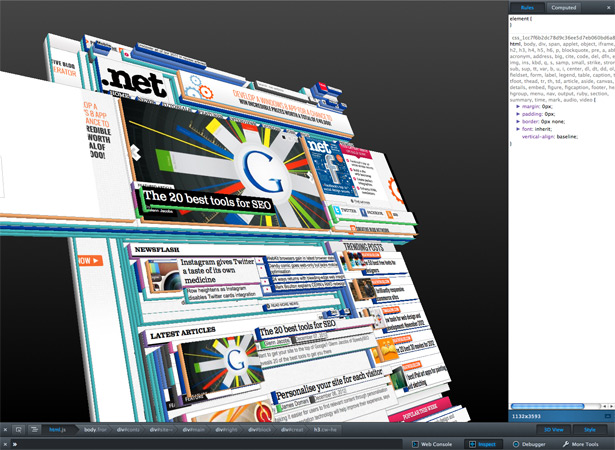Screen dimensions: 615x450
Task: Select the div#creat breadcrumb
Action: pos(292,430)
